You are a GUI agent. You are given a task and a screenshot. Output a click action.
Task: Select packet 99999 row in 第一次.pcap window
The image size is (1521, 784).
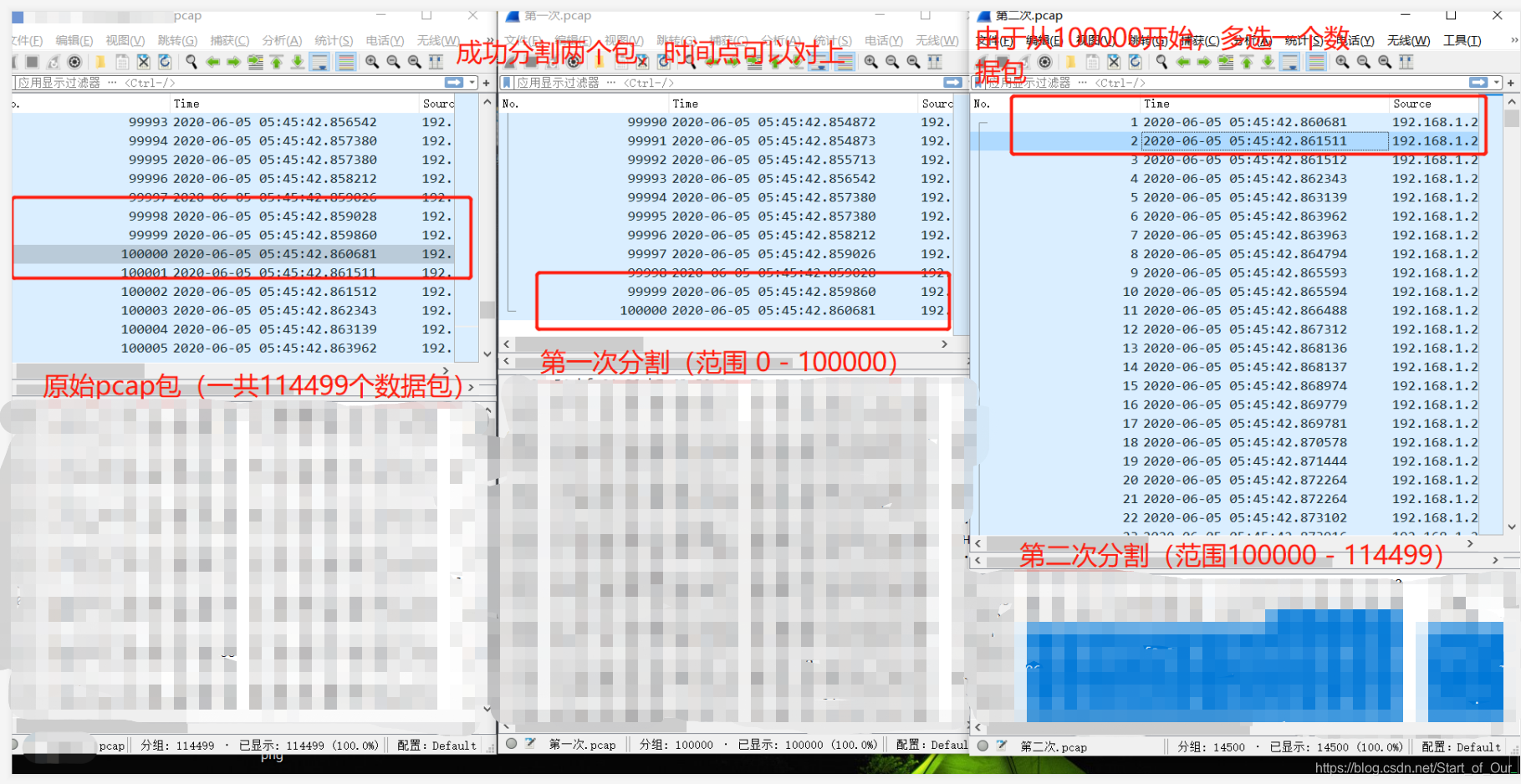[x=727, y=292]
